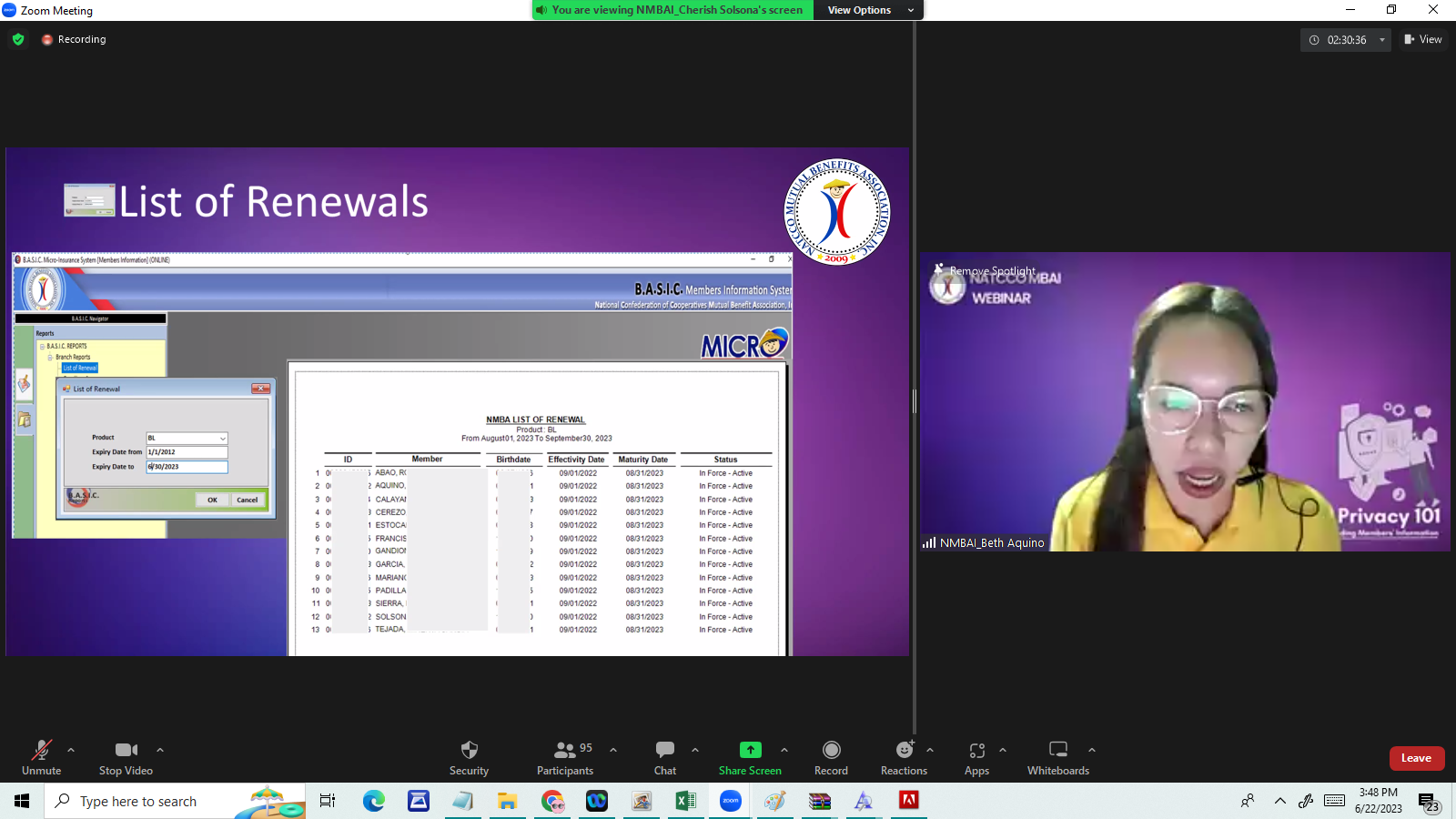Expand chat options arrow
This screenshot has width=1456, height=819.
(695, 750)
